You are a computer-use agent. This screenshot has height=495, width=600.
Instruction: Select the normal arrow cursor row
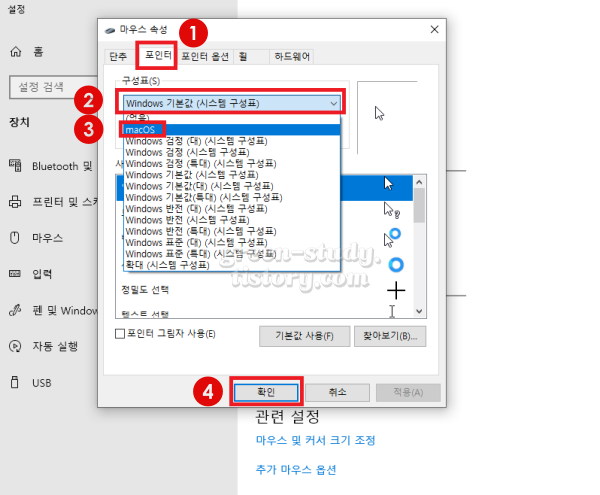click(377, 188)
